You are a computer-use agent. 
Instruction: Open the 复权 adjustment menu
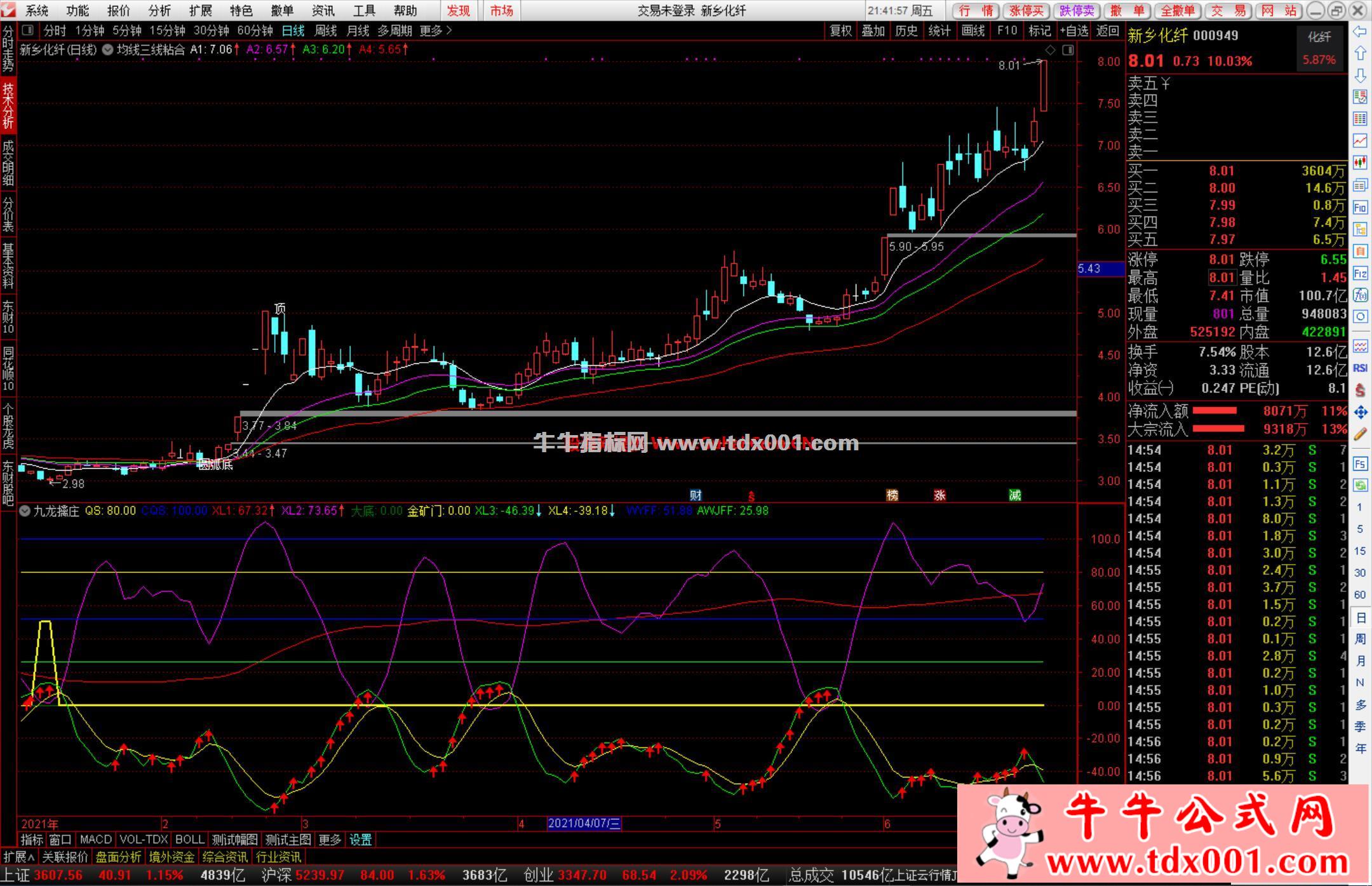(840, 30)
